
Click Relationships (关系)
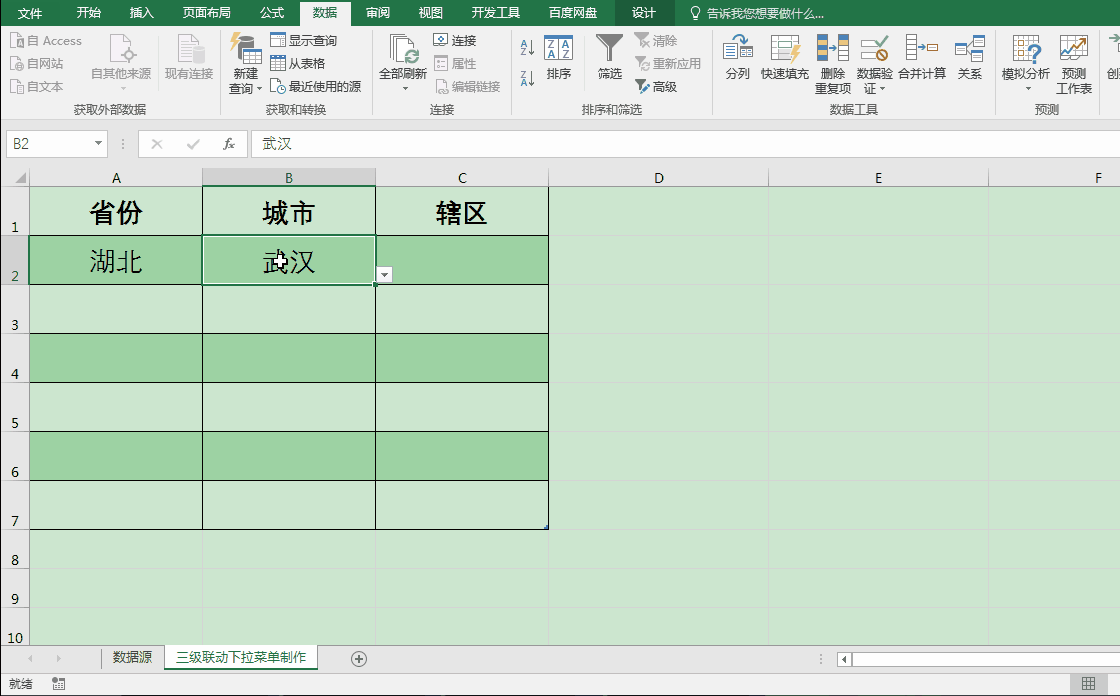(969, 57)
